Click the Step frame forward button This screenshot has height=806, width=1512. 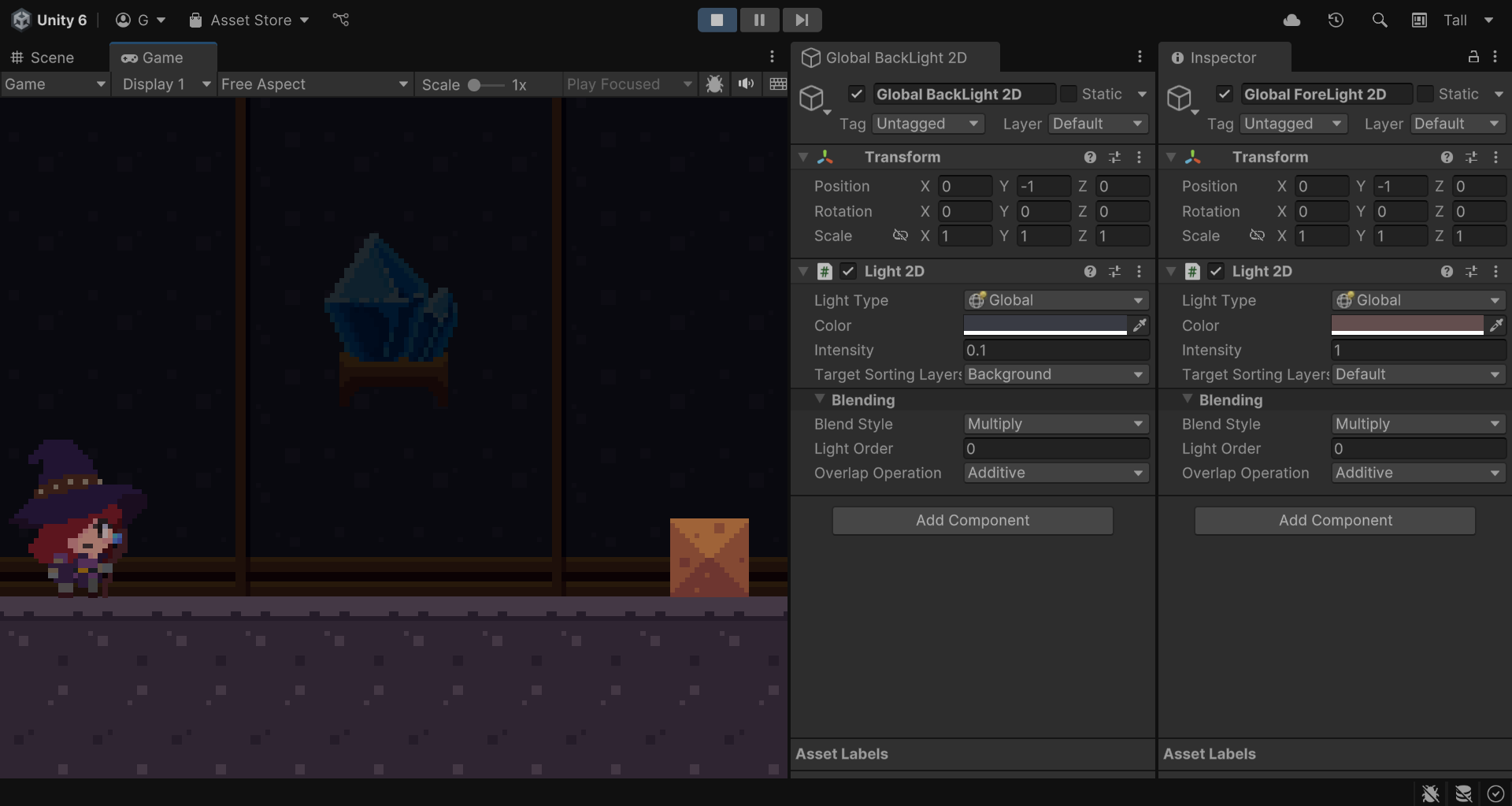[802, 20]
